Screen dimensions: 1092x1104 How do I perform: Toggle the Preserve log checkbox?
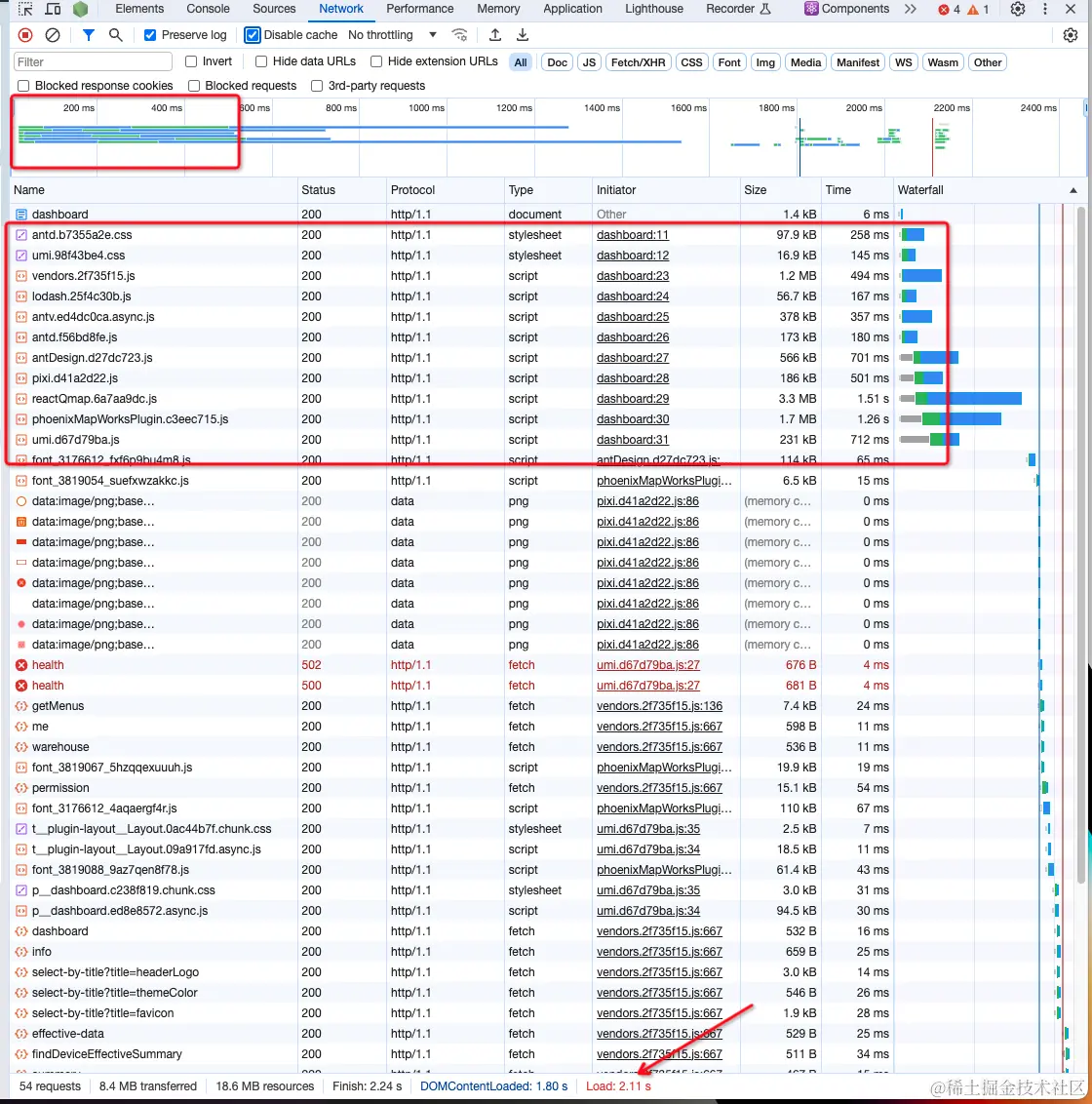click(150, 35)
